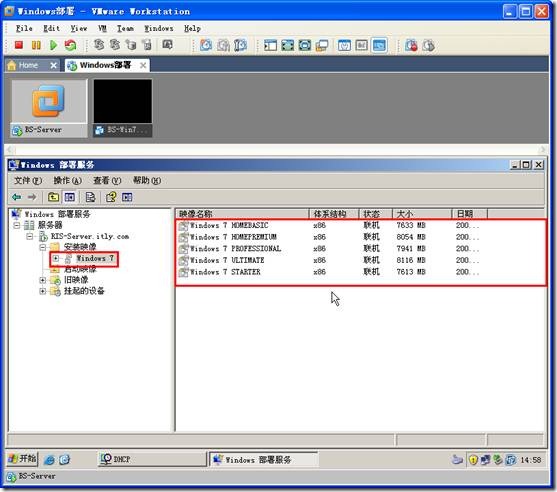Click the green Power On play icon
The image size is (557, 492).
[x=53, y=45]
